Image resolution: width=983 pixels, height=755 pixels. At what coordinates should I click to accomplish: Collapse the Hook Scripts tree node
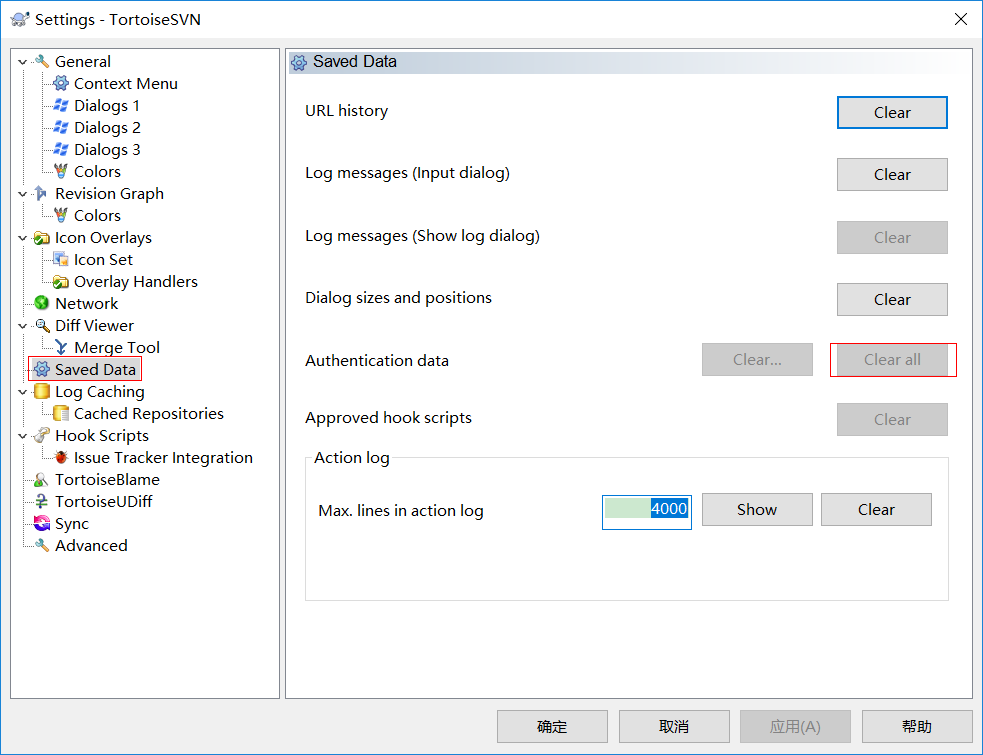point(23,436)
